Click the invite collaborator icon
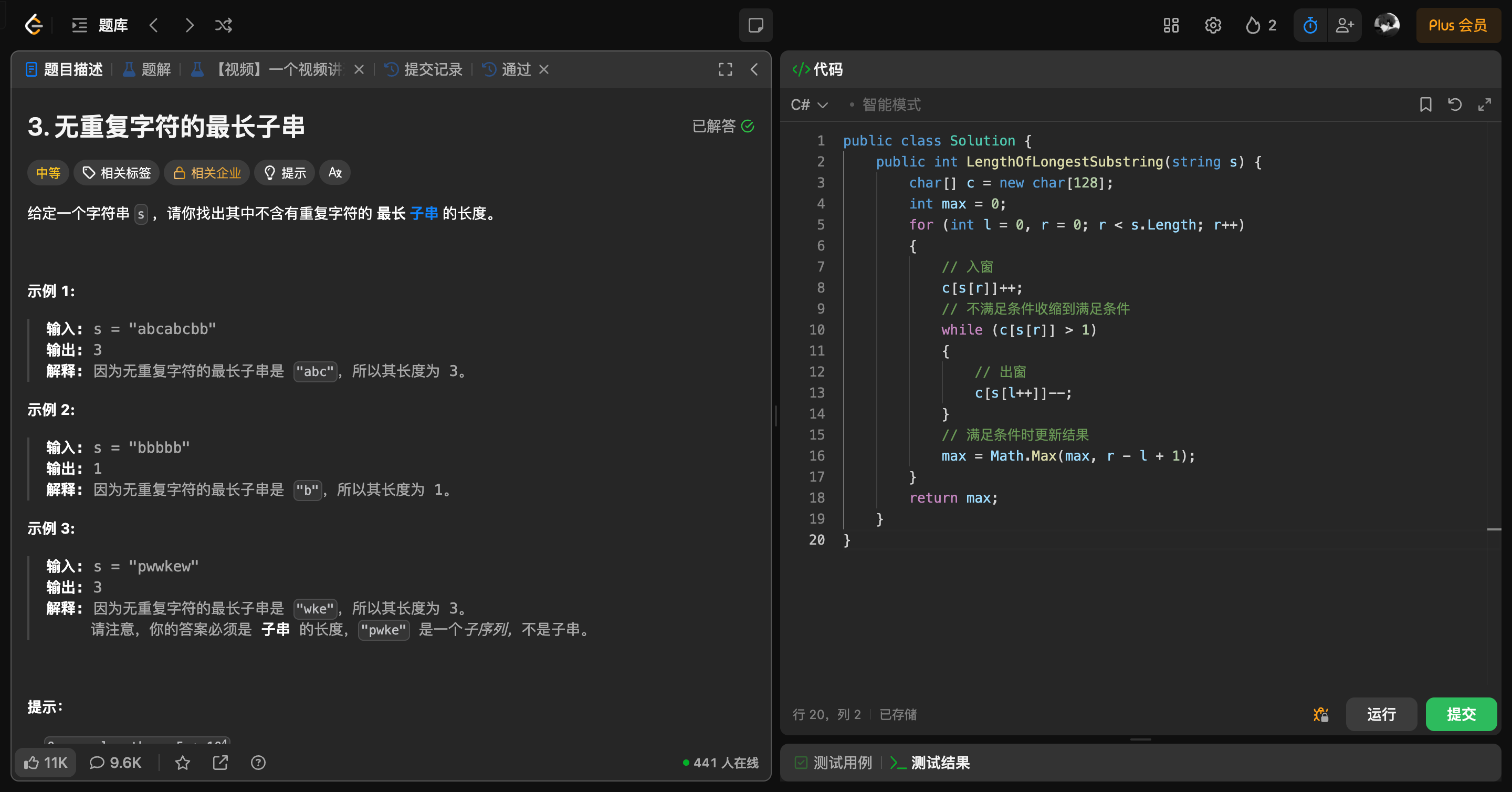Viewport: 1512px width, 792px height. click(1344, 25)
